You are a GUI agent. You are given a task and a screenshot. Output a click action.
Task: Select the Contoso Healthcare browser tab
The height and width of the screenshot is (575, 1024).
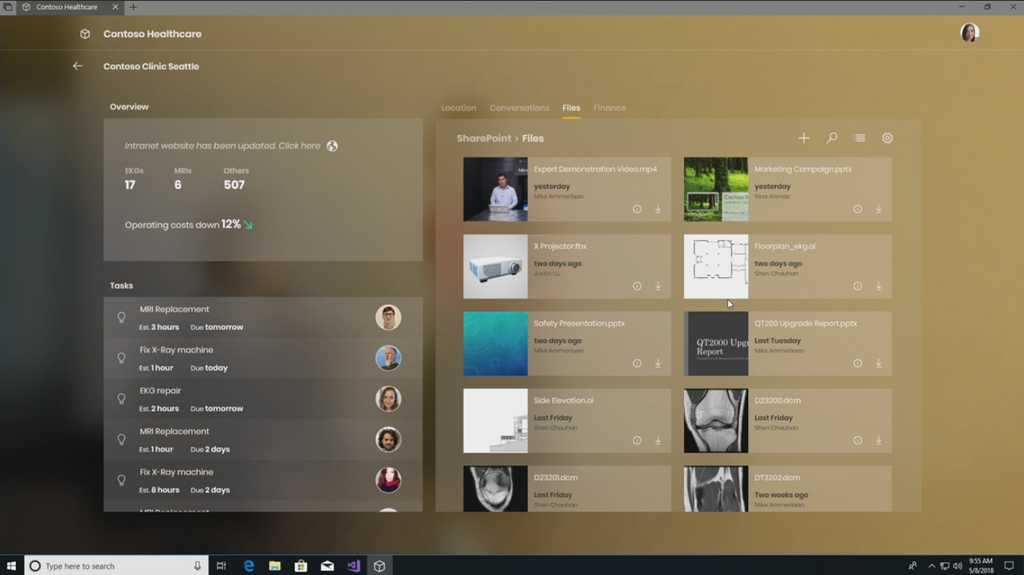[x=71, y=7]
